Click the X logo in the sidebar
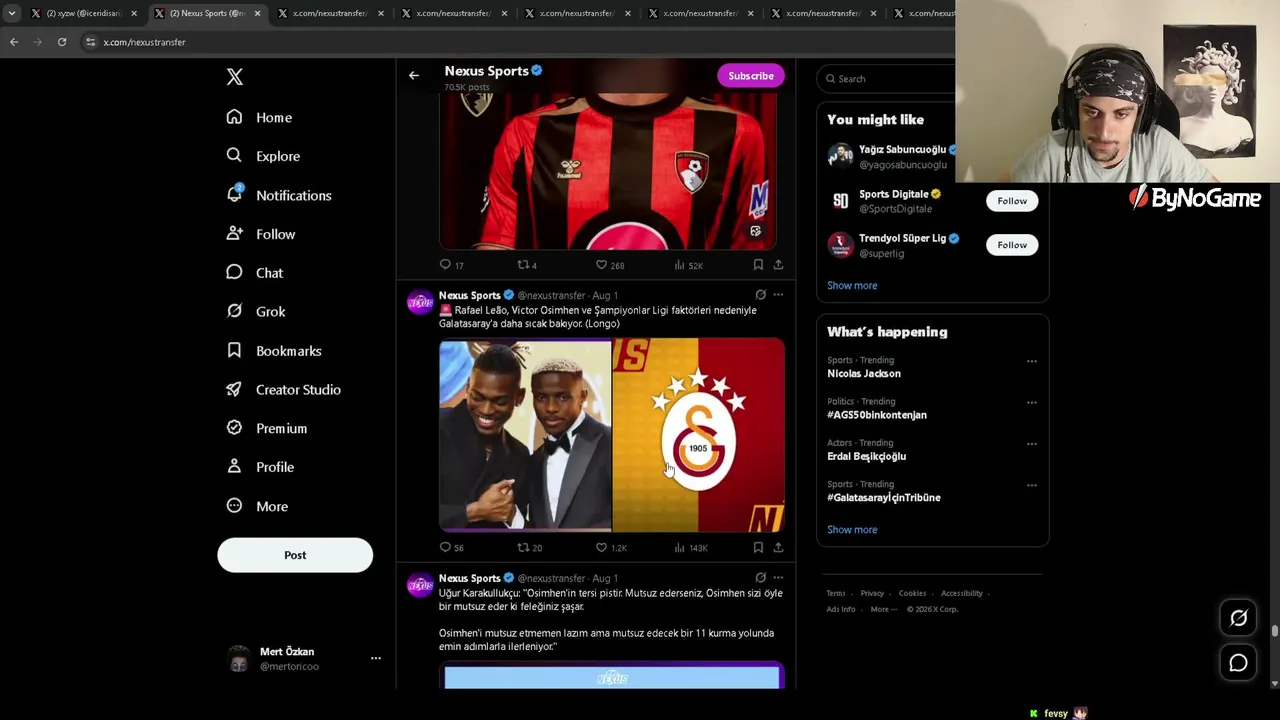 (x=235, y=77)
